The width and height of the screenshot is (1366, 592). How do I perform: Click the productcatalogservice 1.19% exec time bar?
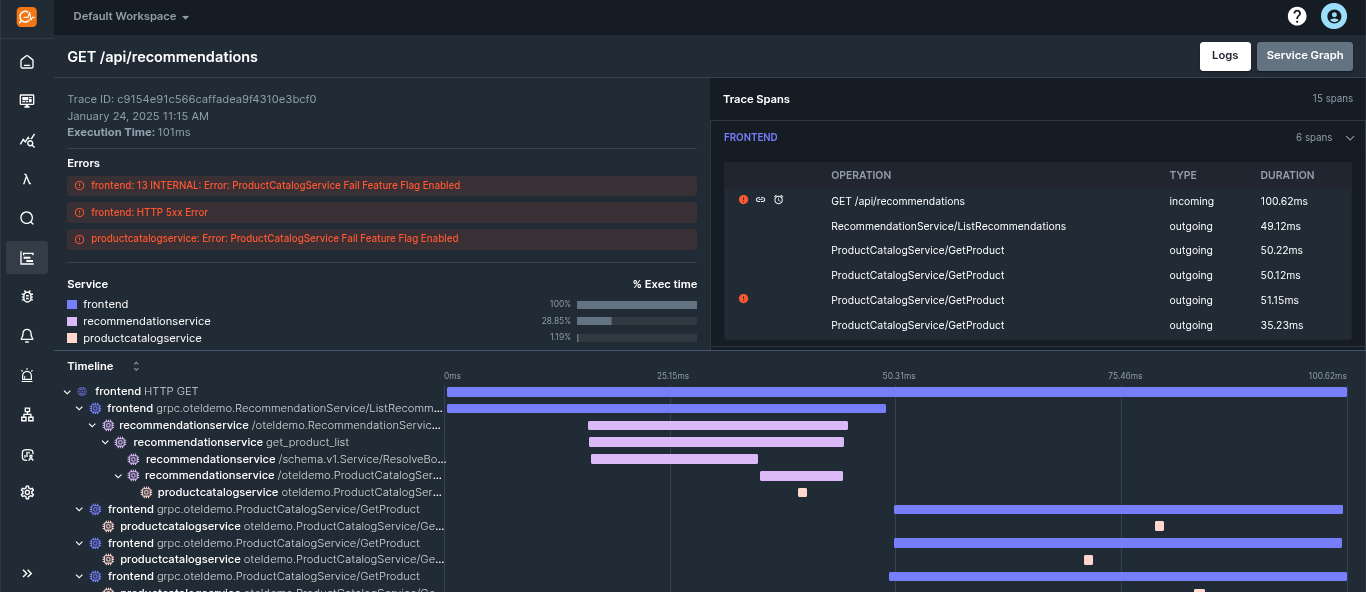[x=637, y=338]
